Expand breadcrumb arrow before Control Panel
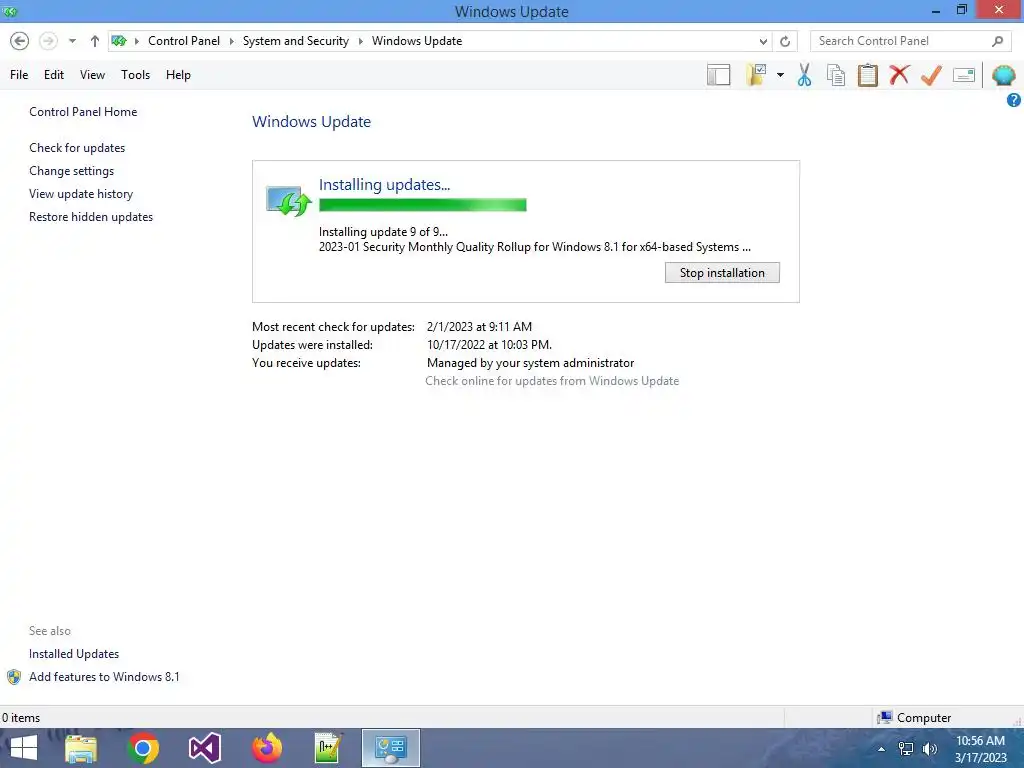The width and height of the screenshot is (1024, 768). [136, 41]
